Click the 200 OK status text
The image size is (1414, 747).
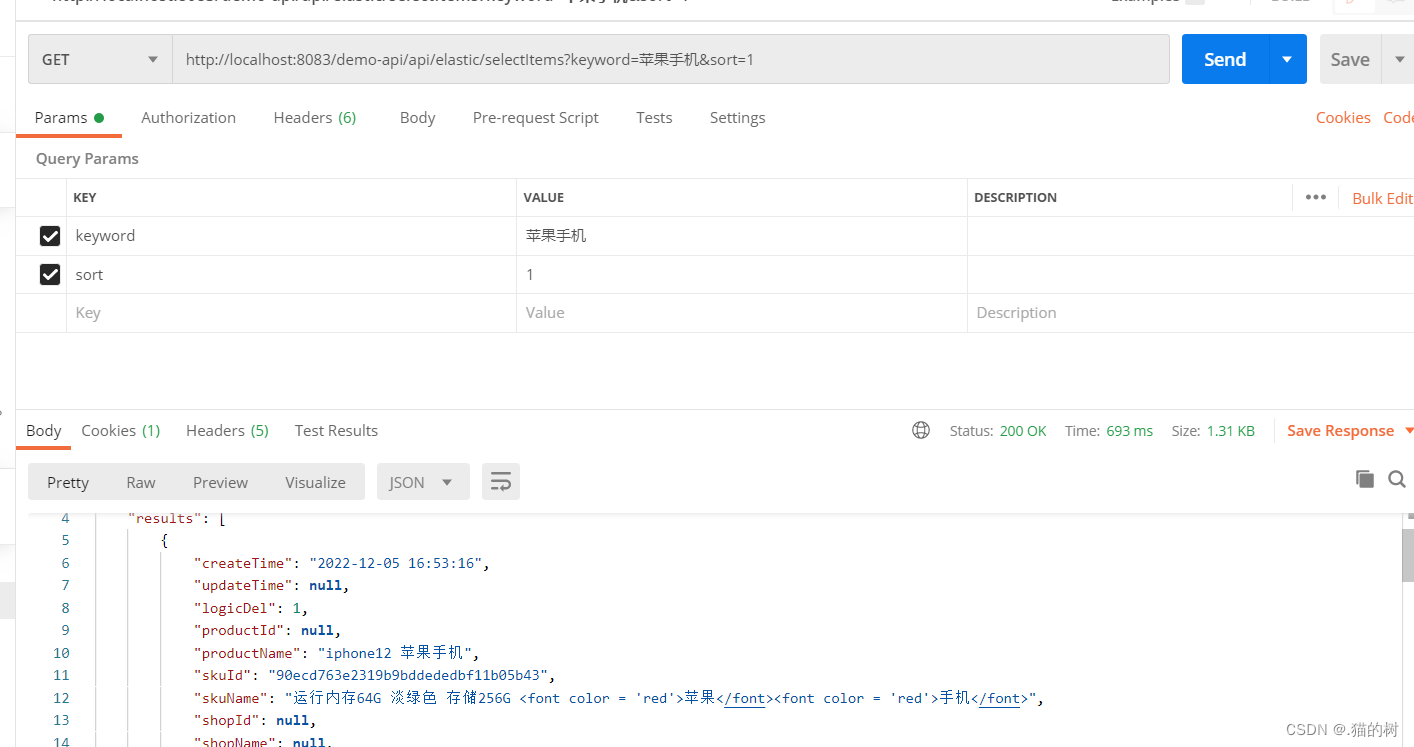pyautogui.click(x=1023, y=431)
